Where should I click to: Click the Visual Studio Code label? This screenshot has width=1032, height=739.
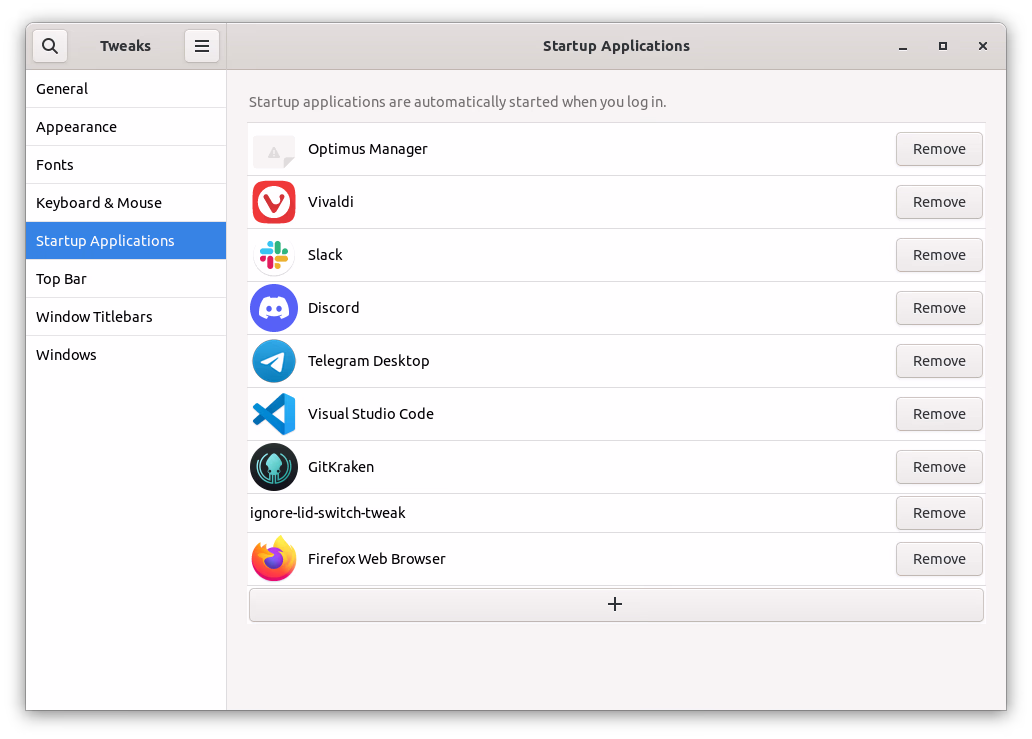[371, 414]
